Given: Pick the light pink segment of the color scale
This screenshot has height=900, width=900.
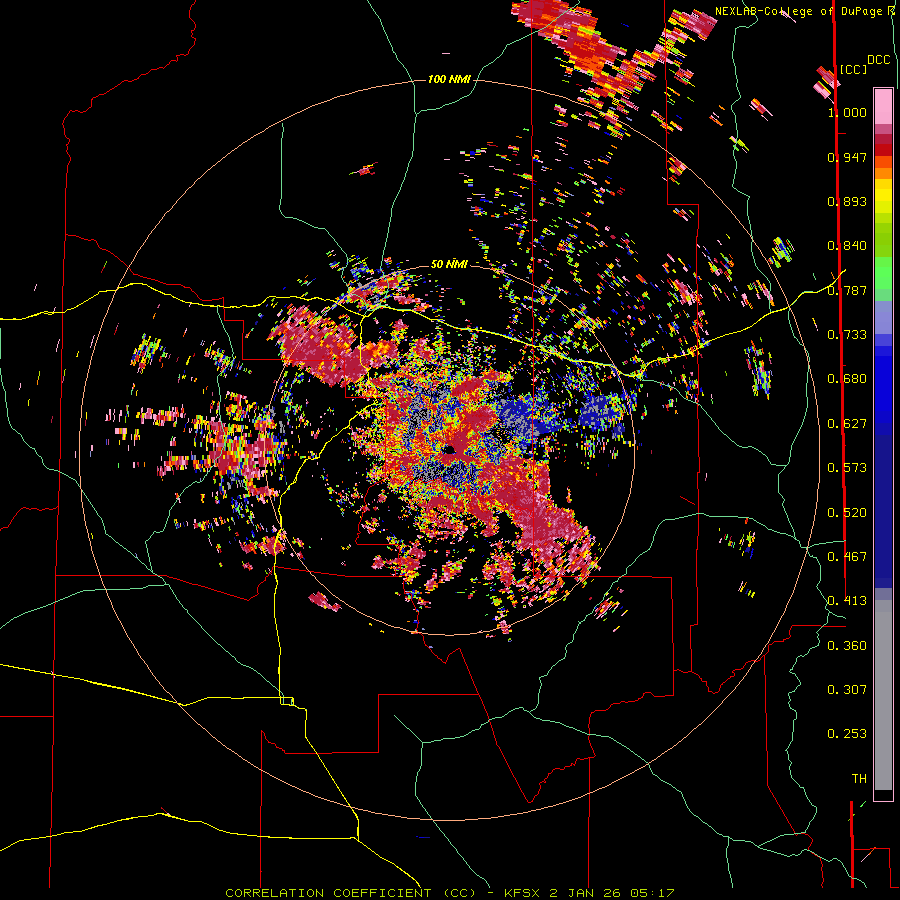Looking at the screenshot, I should click(883, 106).
